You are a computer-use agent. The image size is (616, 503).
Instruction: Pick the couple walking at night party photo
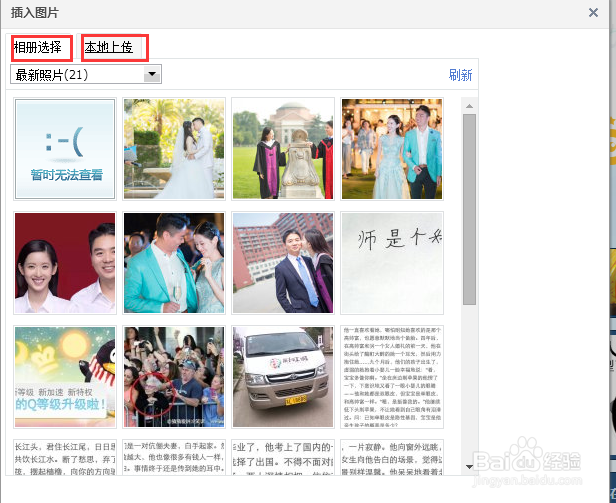[392, 149]
